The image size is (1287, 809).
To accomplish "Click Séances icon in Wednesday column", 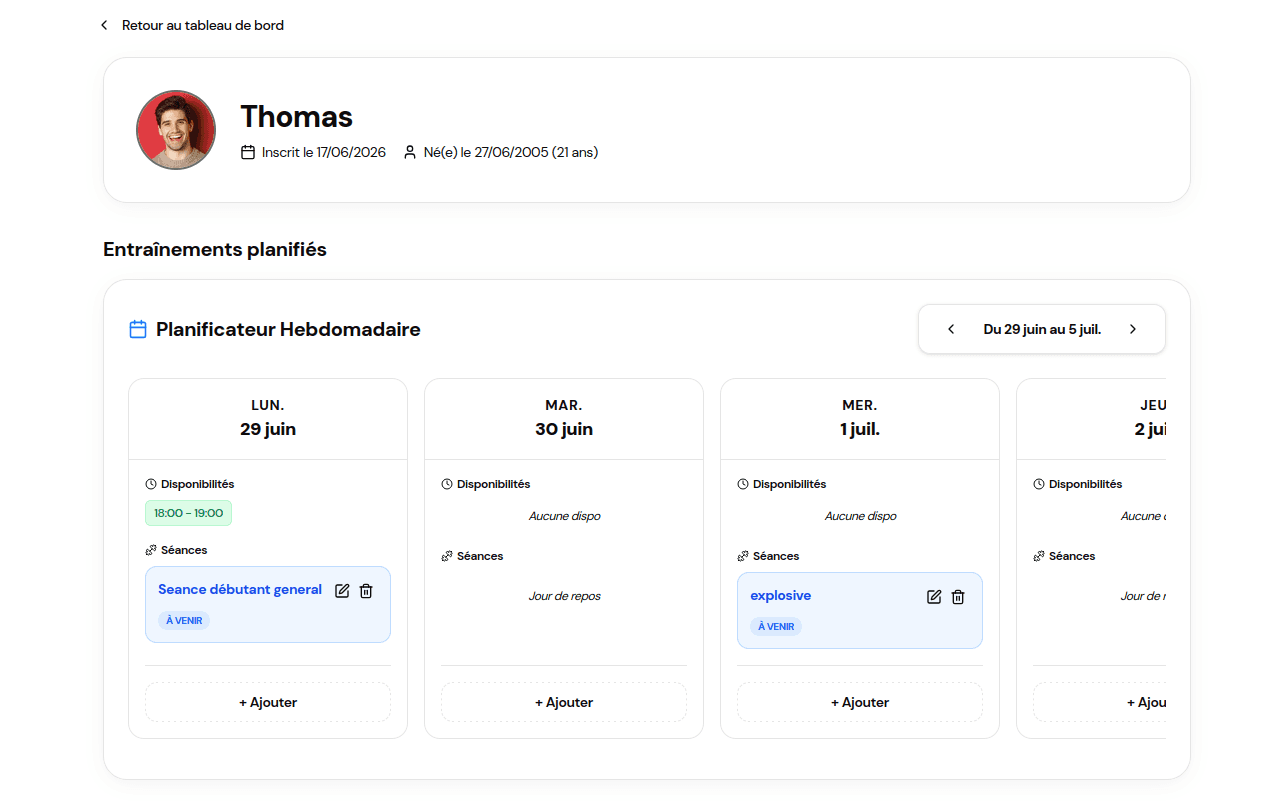I will tap(743, 556).
